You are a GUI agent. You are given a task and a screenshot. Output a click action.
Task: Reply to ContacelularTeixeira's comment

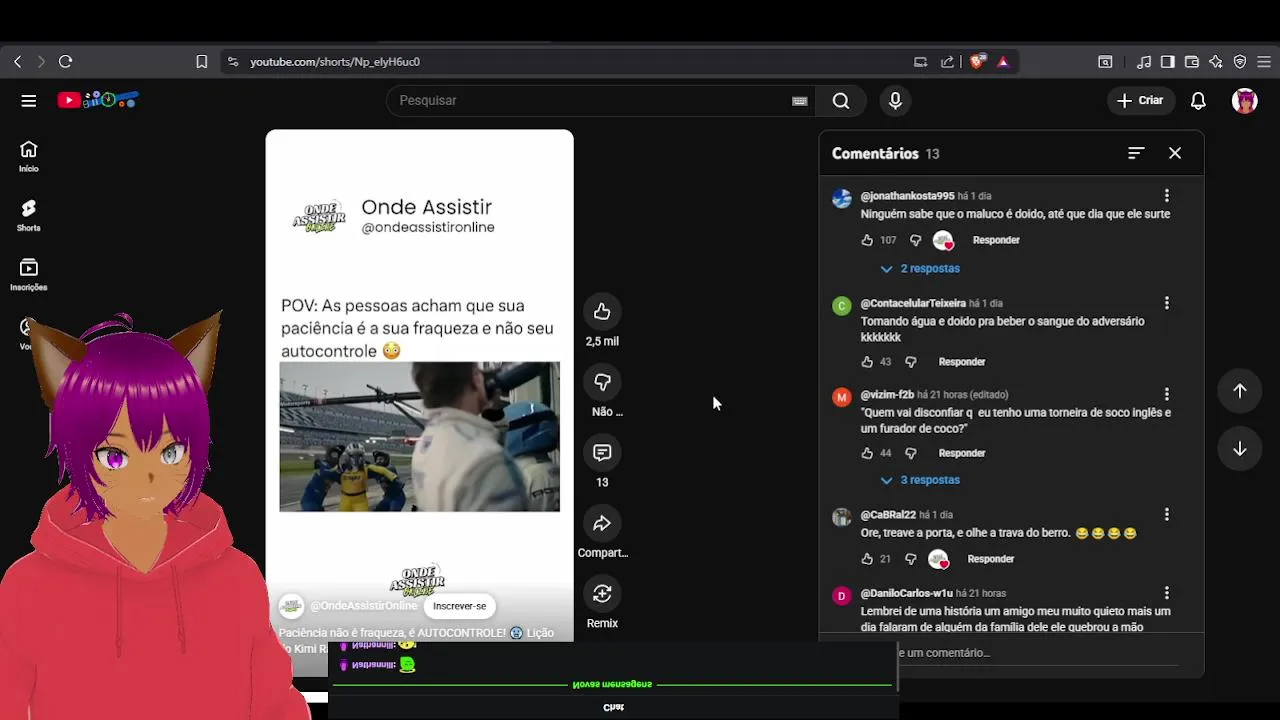[962, 362]
